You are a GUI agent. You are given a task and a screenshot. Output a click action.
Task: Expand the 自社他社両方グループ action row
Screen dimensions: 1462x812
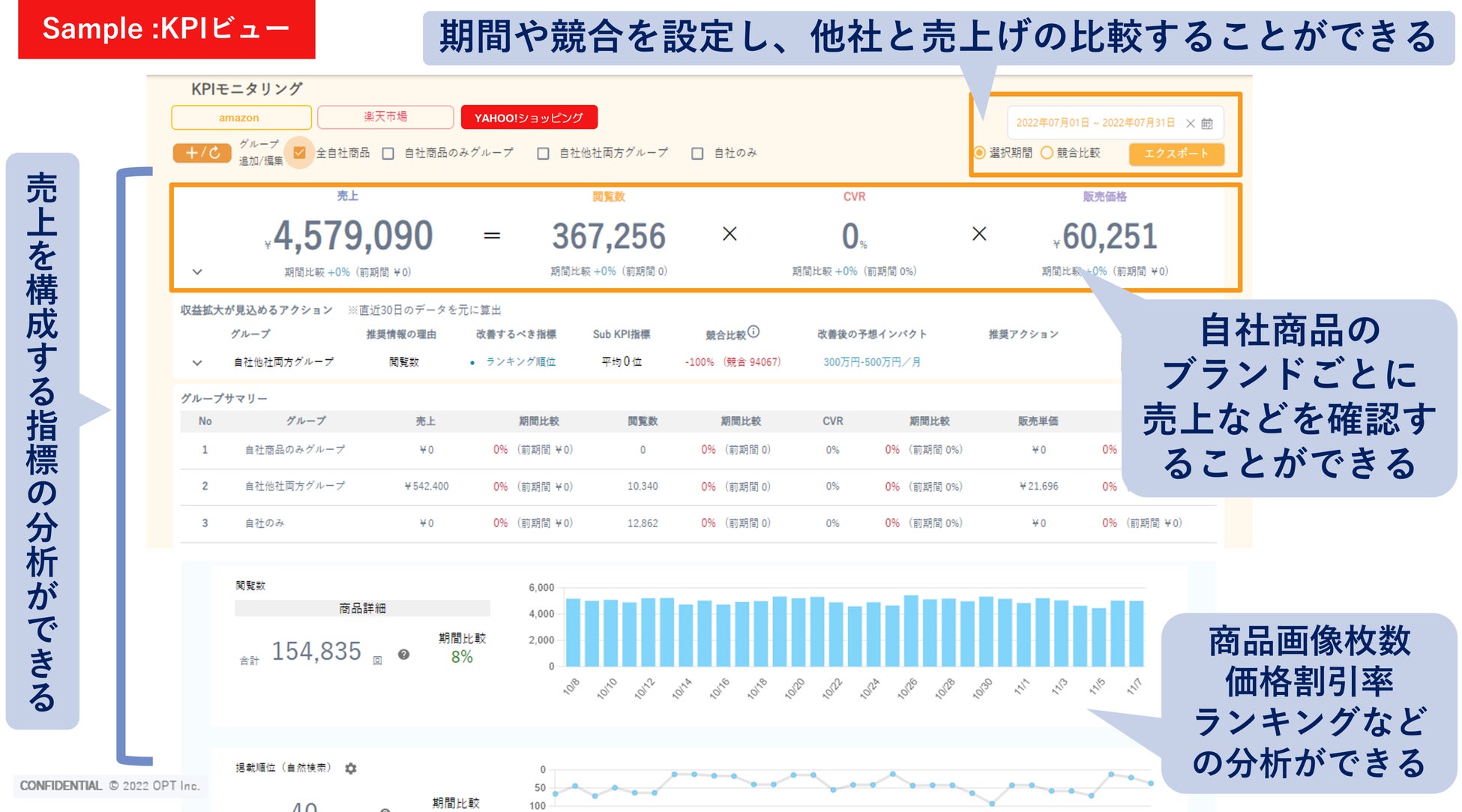(197, 362)
